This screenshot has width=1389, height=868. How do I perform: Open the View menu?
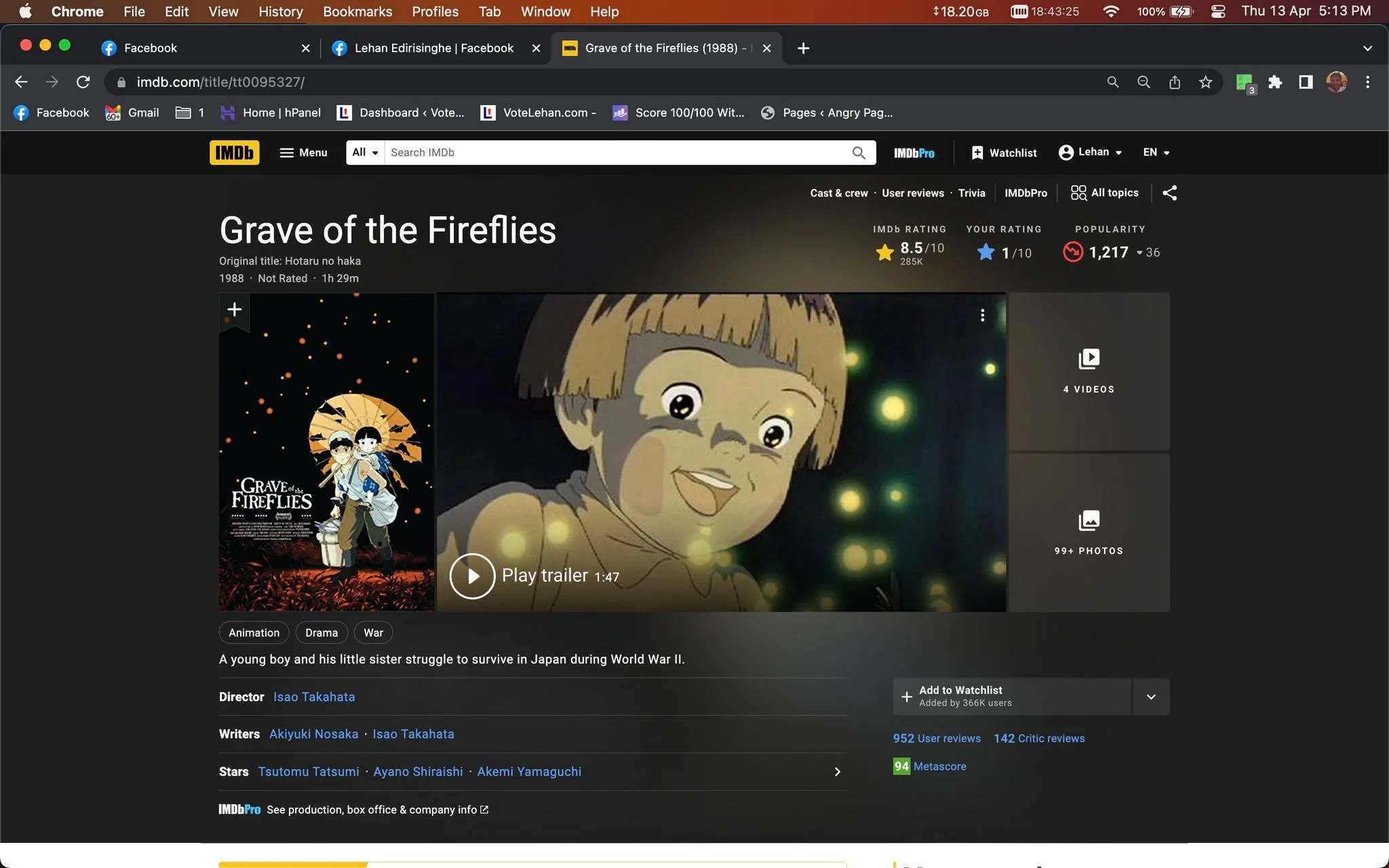pyautogui.click(x=223, y=12)
